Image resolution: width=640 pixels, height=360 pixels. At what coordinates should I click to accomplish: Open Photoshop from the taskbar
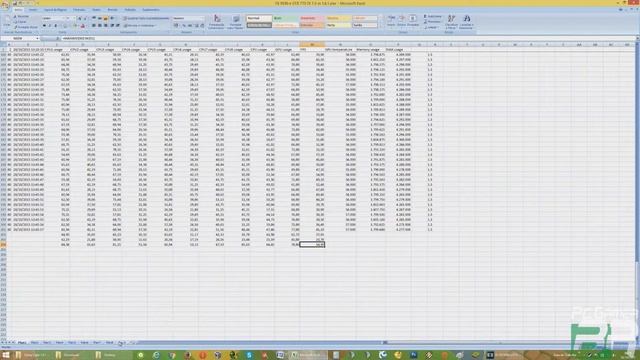pyautogui.click(x=413, y=355)
